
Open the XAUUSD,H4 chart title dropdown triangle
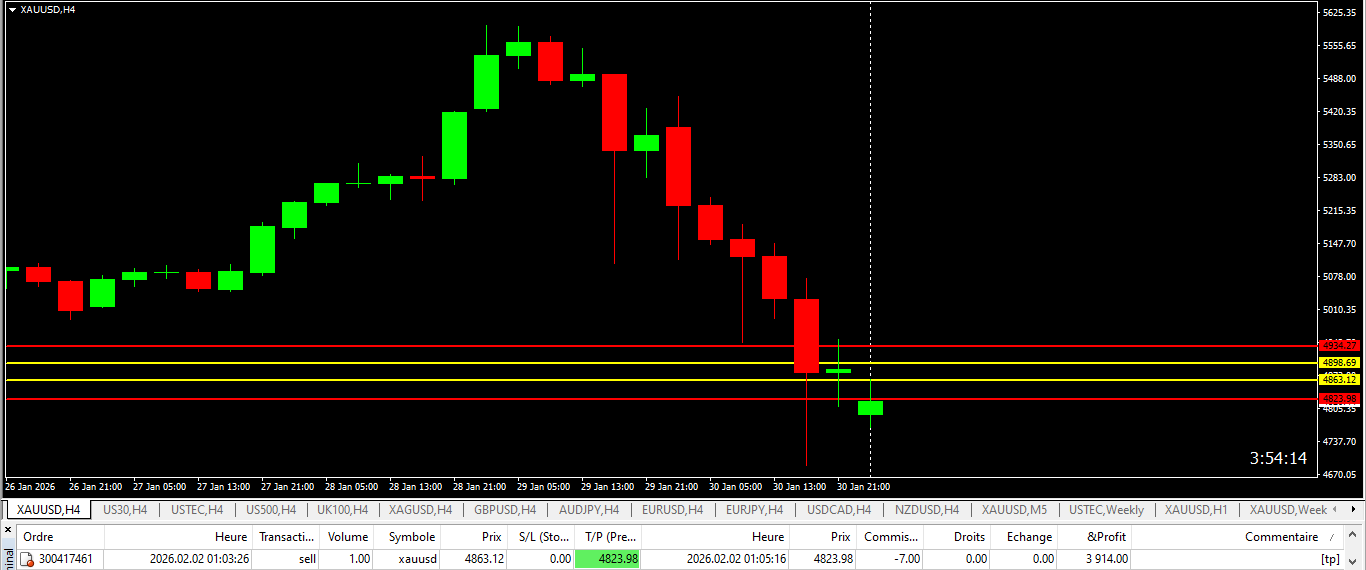[x=12, y=9]
